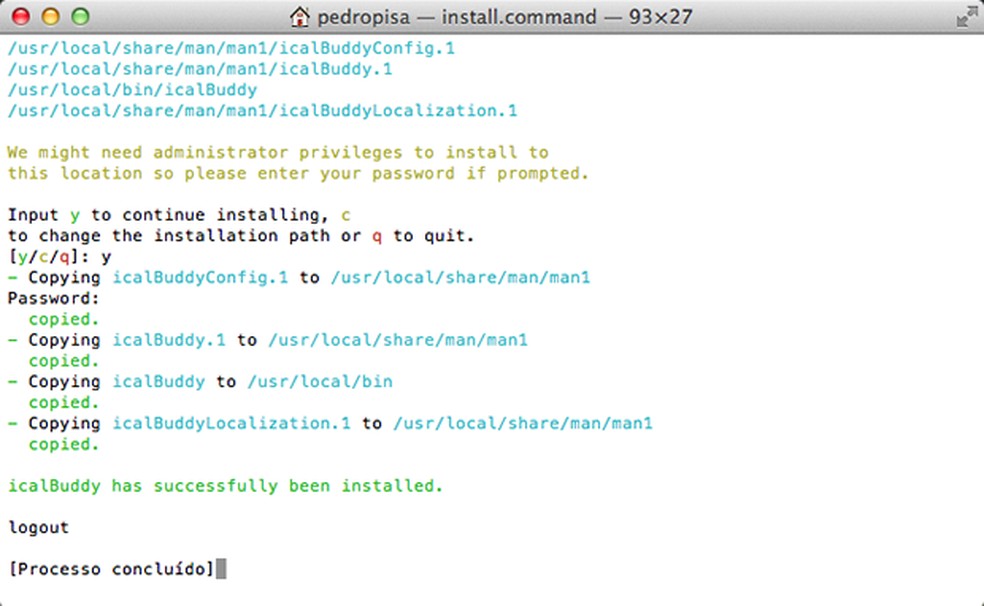The image size is (984, 606).
Task: Click '[Processo concluído]' text
Action: click(x=112, y=569)
